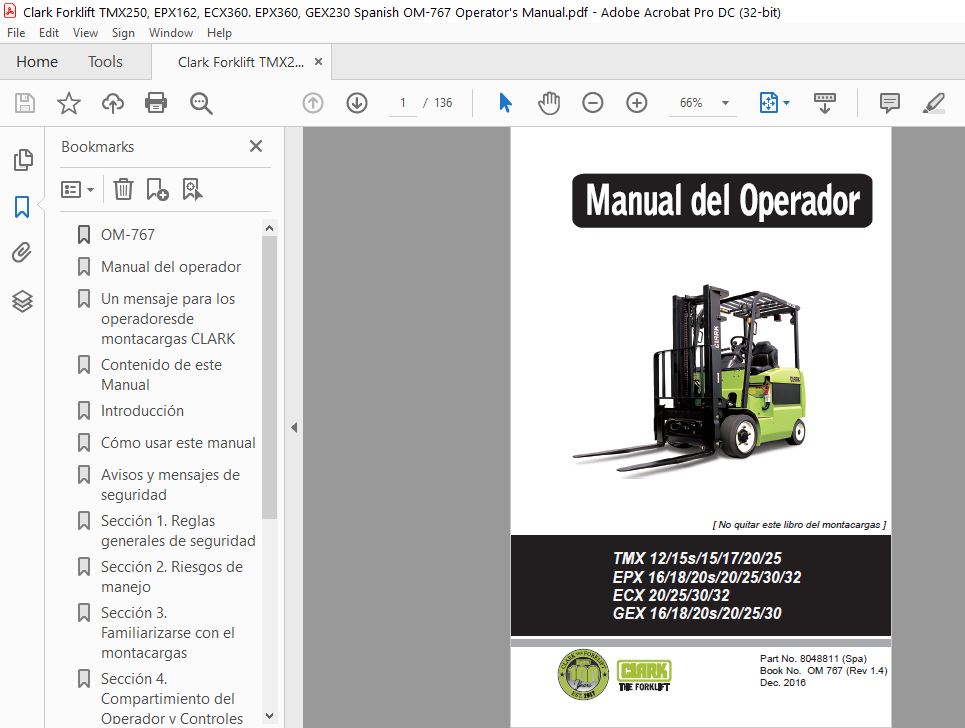965x728 pixels.
Task: Switch to the Home tab
Action: coord(37,62)
